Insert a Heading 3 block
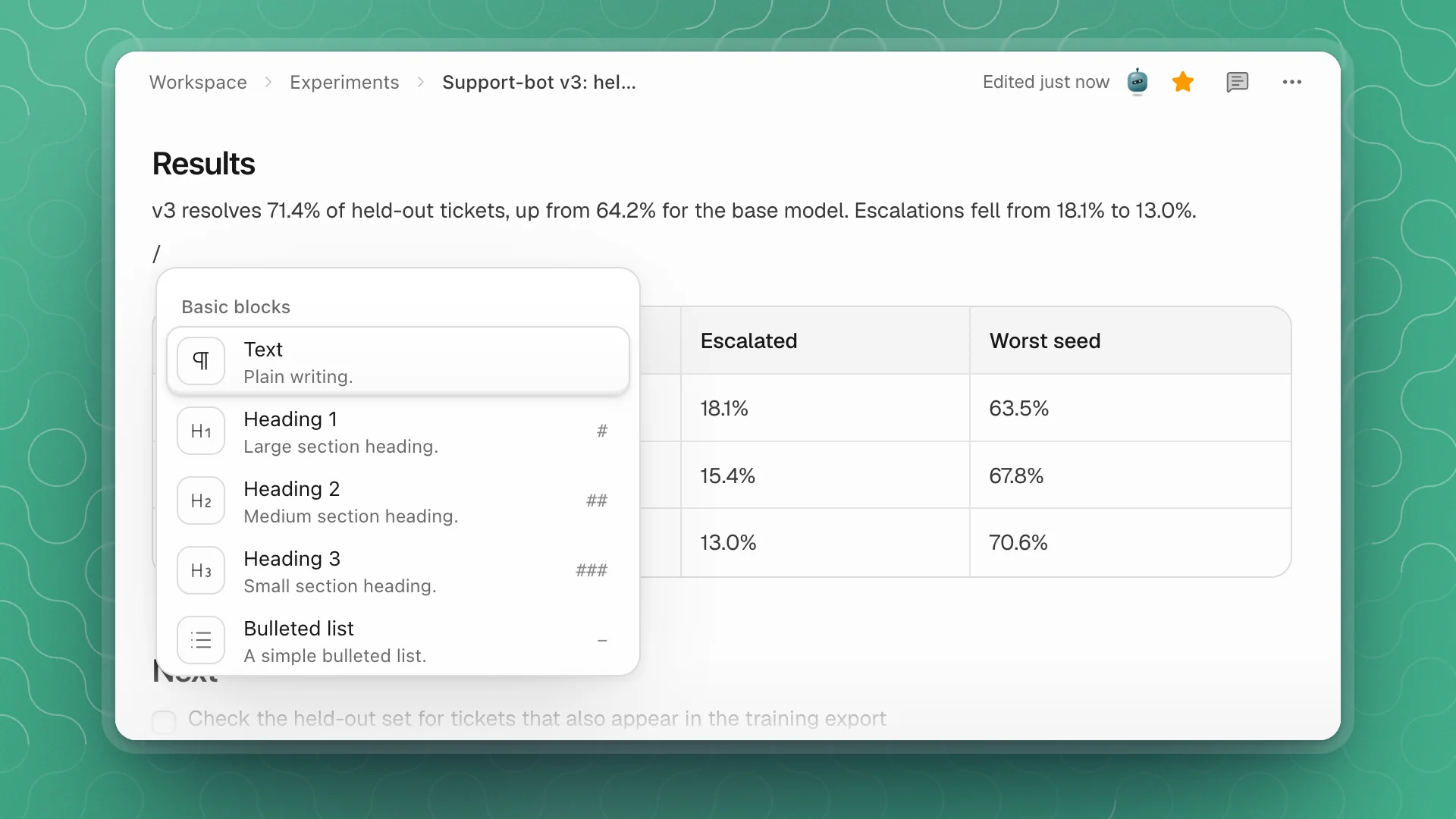The width and height of the screenshot is (1456, 819). [398, 570]
